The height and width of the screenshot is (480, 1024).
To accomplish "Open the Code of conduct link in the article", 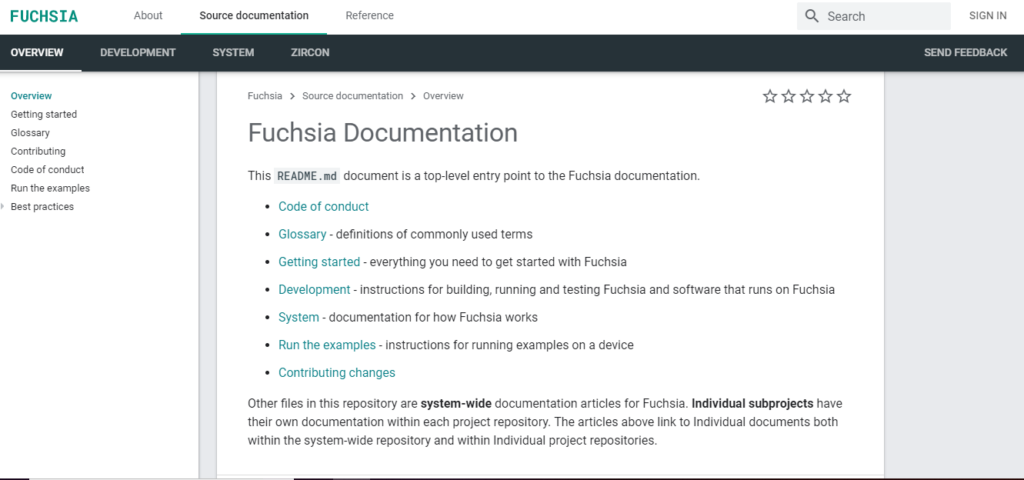I will coord(323,207).
